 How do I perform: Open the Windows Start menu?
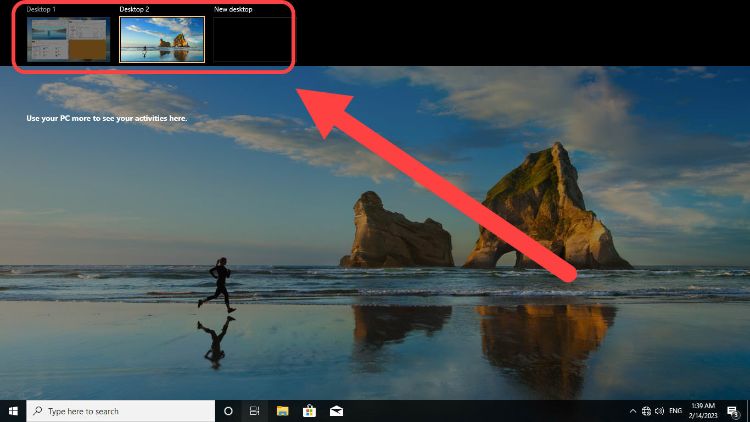(x=13, y=411)
